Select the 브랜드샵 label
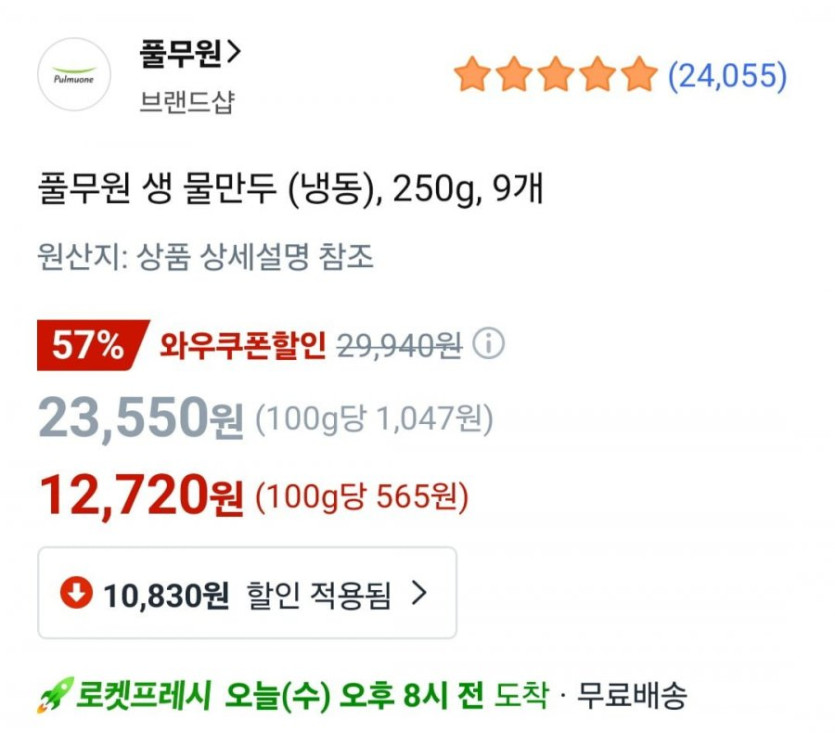 pyautogui.click(x=186, y=101)
